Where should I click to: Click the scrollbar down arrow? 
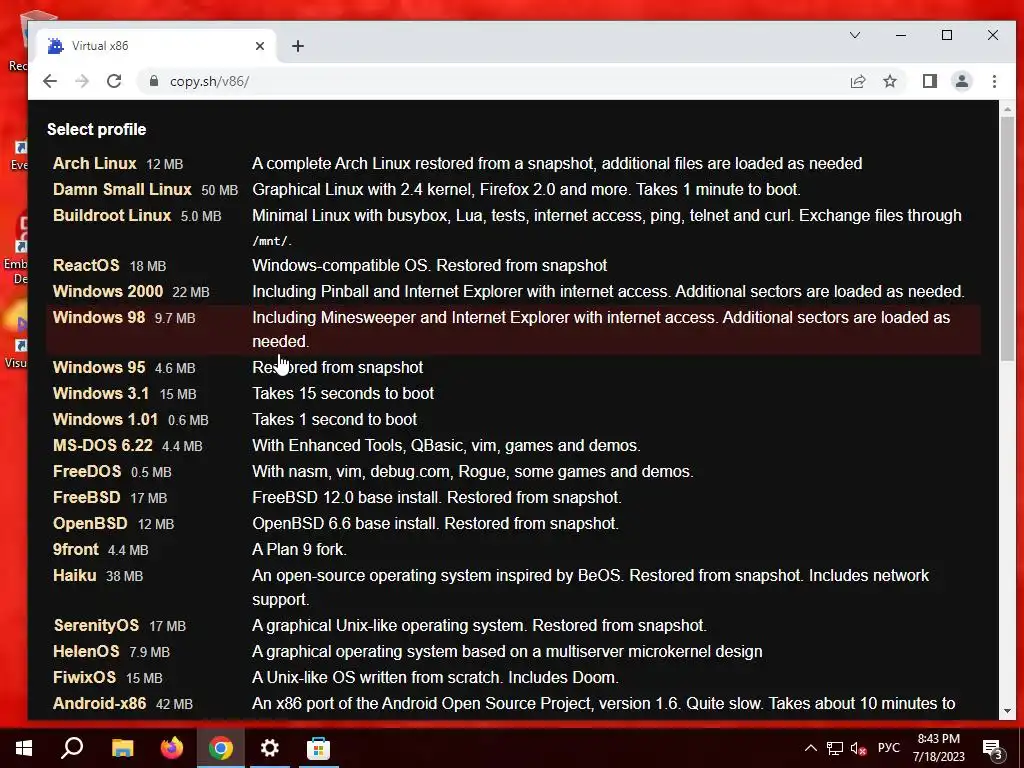tap(1007, 711)
